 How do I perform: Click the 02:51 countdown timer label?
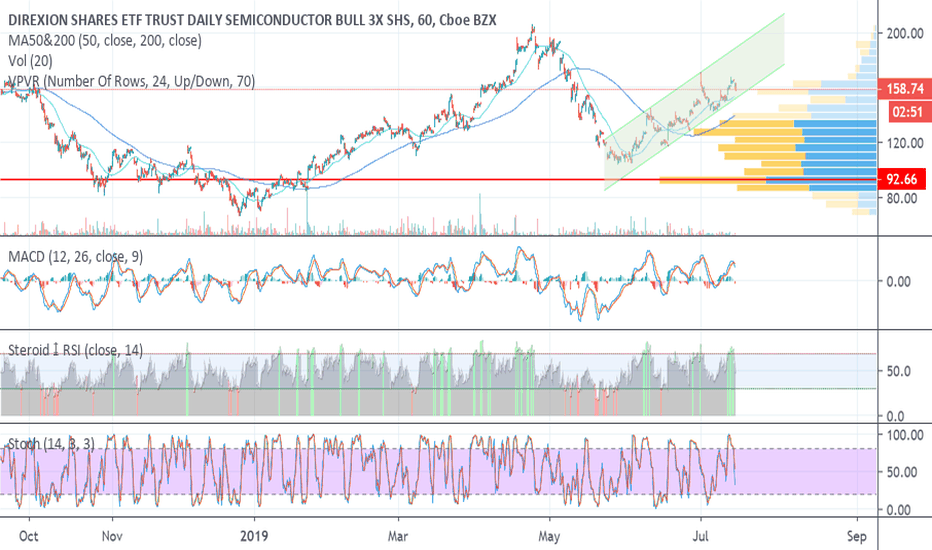(909, 112)
